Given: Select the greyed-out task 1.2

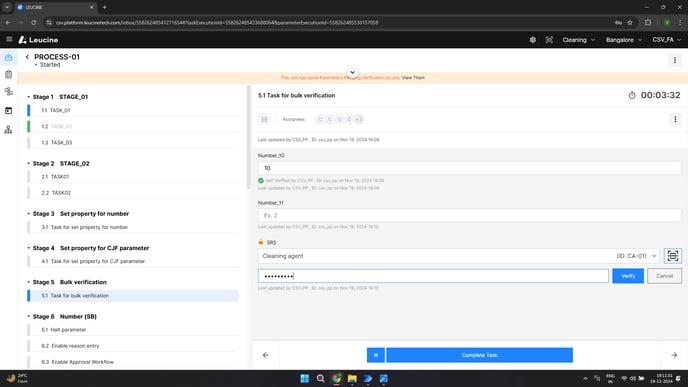Looking at the screenshot, I should (x=133, y=126).
